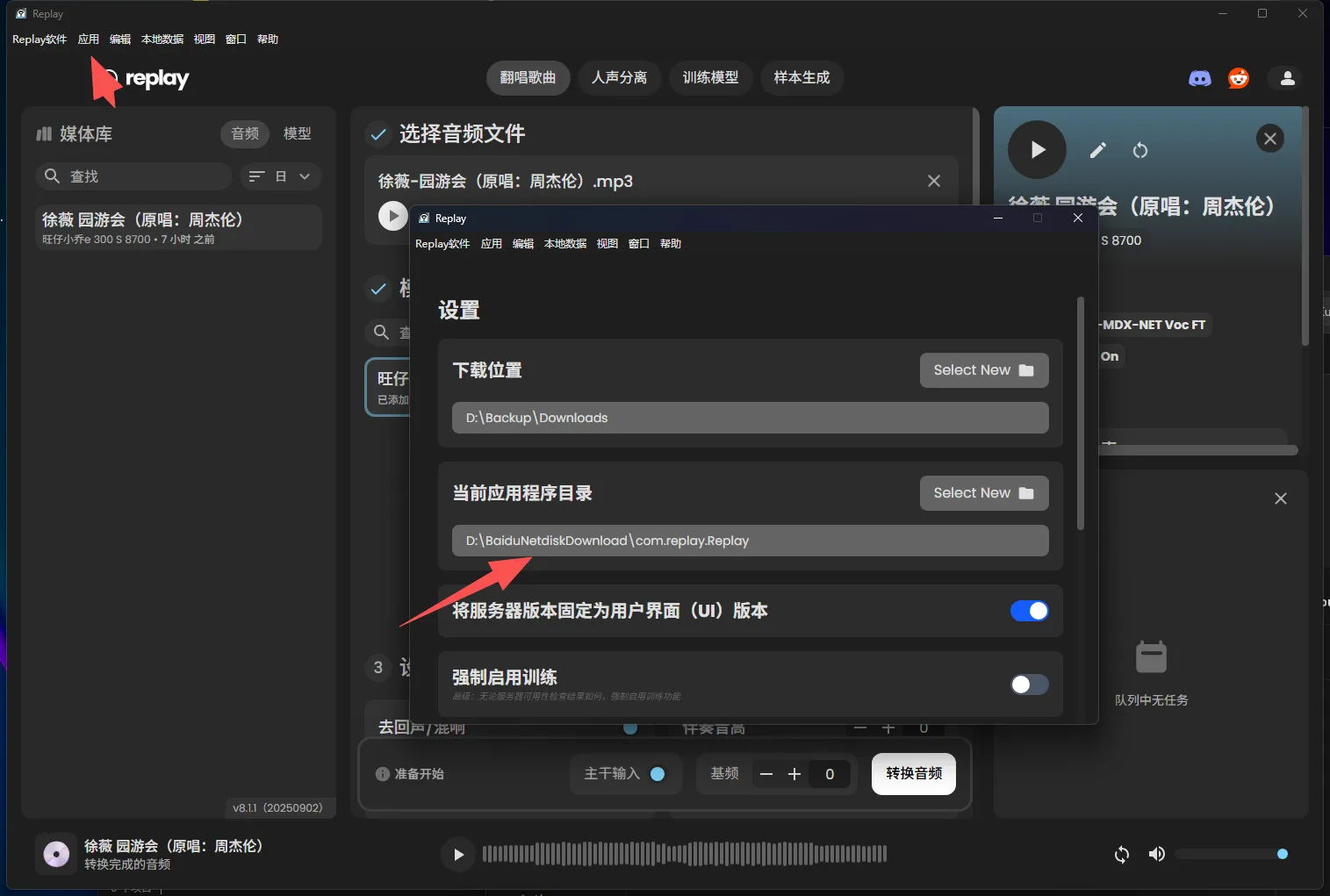Play the converted song in right panel
The width and height of the screenshot is (1330, 896).
[x=1036, y=149]
